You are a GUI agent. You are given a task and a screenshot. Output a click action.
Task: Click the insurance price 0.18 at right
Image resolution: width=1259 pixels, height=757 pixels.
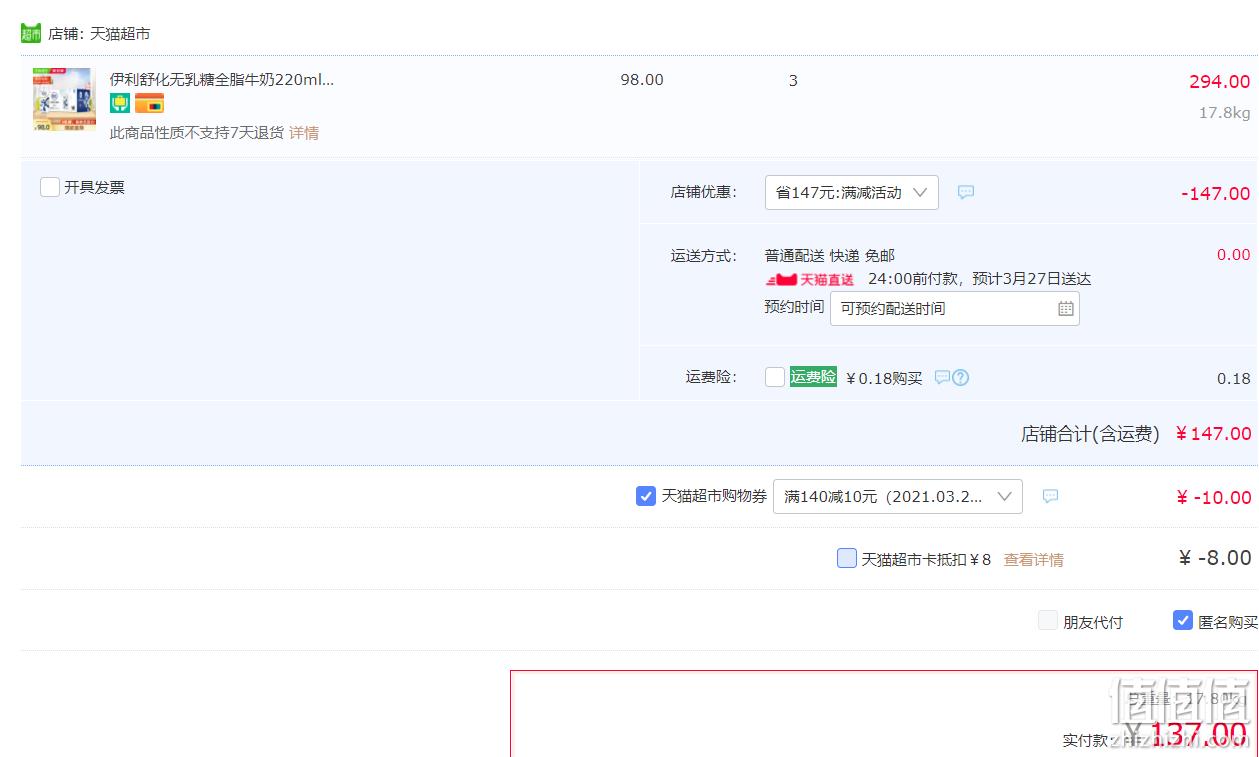(x=1234, y=379)
